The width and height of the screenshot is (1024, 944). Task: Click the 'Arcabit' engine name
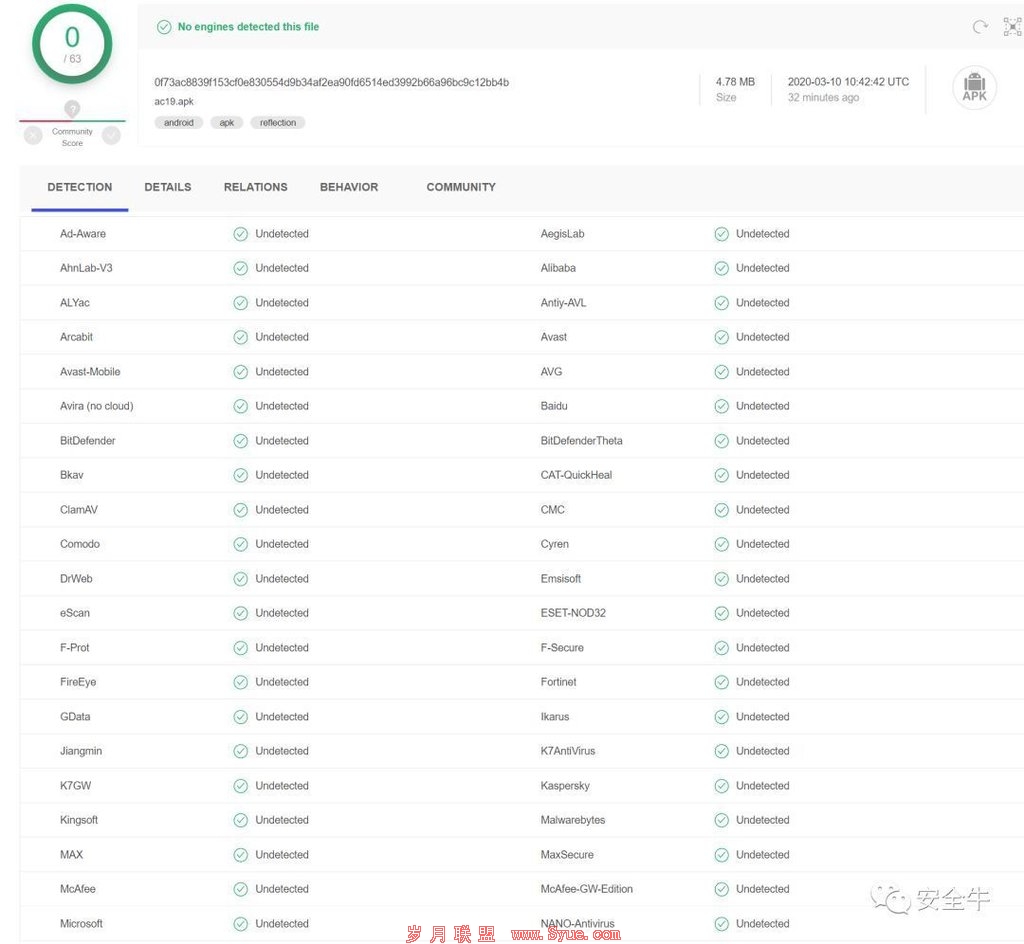point(76,337)
